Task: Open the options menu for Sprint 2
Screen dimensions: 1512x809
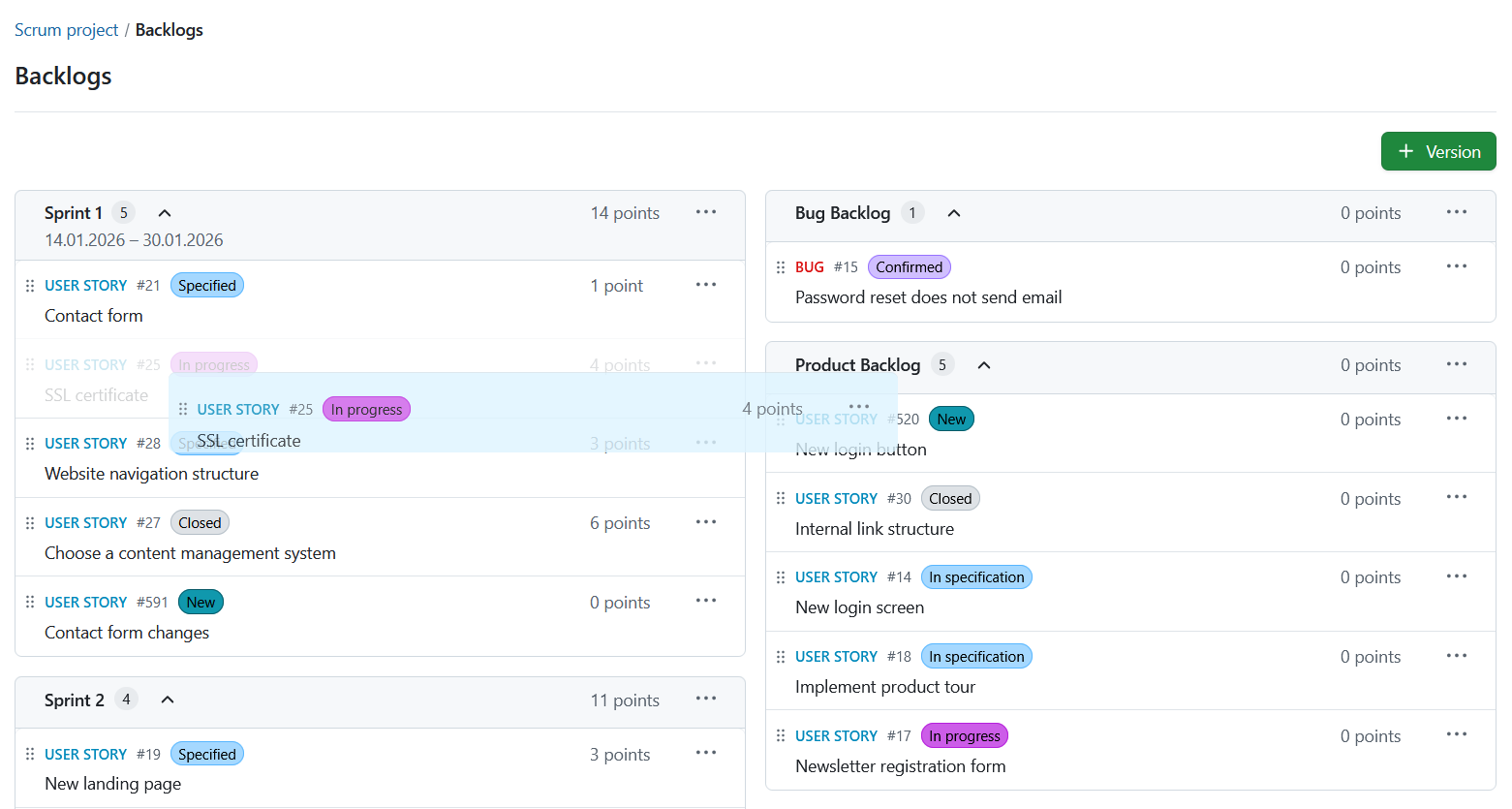Action: coord(706,699)
